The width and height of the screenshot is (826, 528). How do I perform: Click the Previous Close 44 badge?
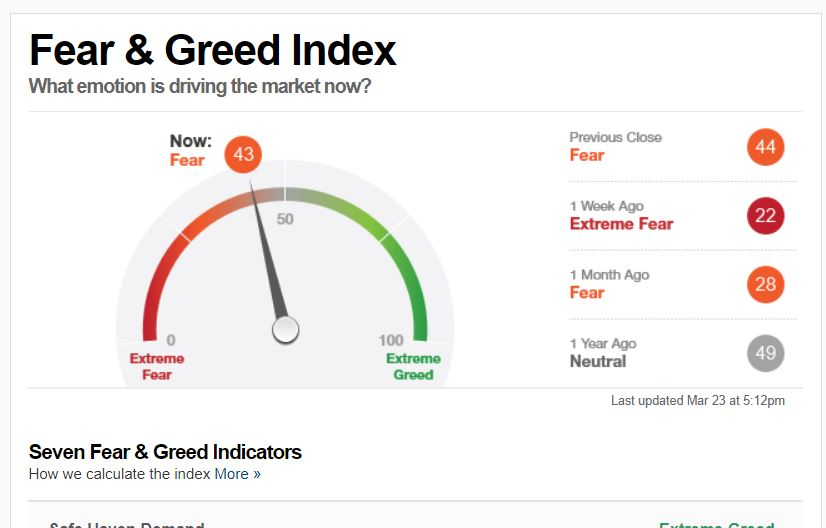tap(765, 147)
